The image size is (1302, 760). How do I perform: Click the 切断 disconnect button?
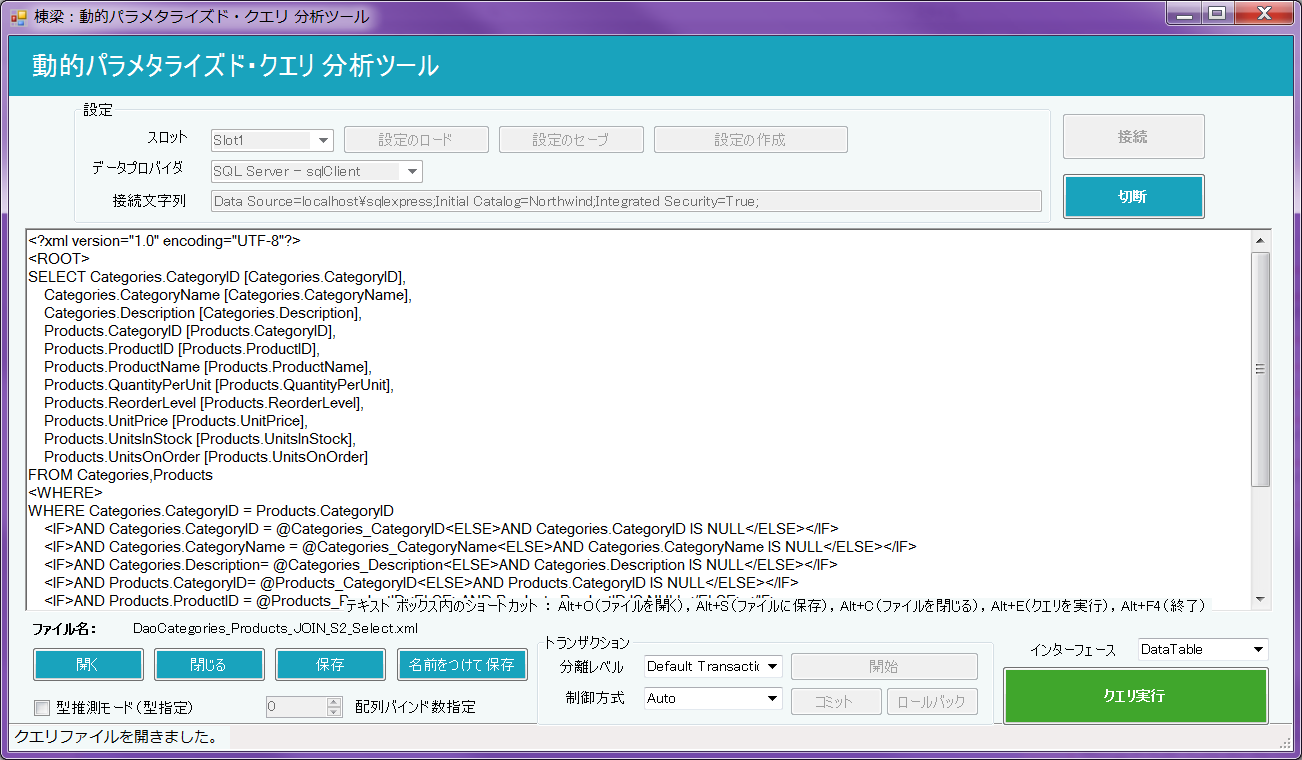(x=1133, y=197)
